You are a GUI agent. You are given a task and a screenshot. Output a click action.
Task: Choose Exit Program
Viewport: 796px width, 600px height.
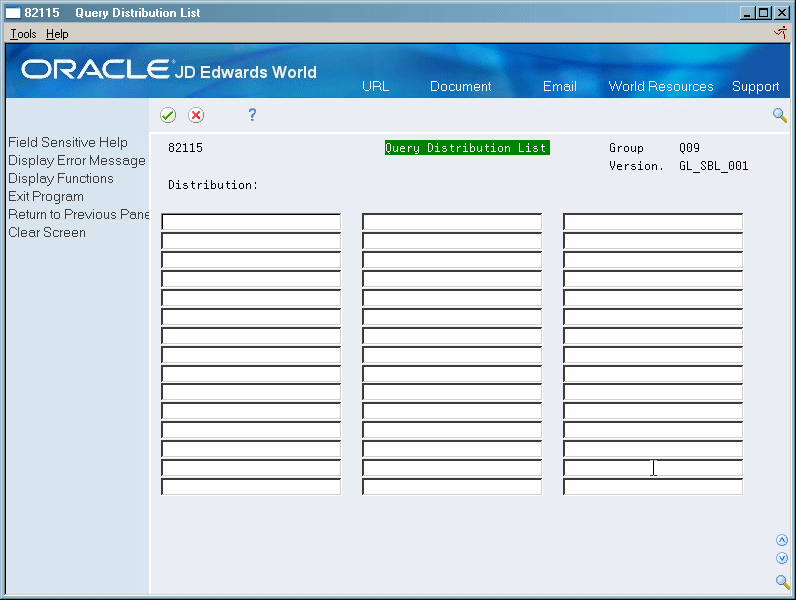coord(46,196)
